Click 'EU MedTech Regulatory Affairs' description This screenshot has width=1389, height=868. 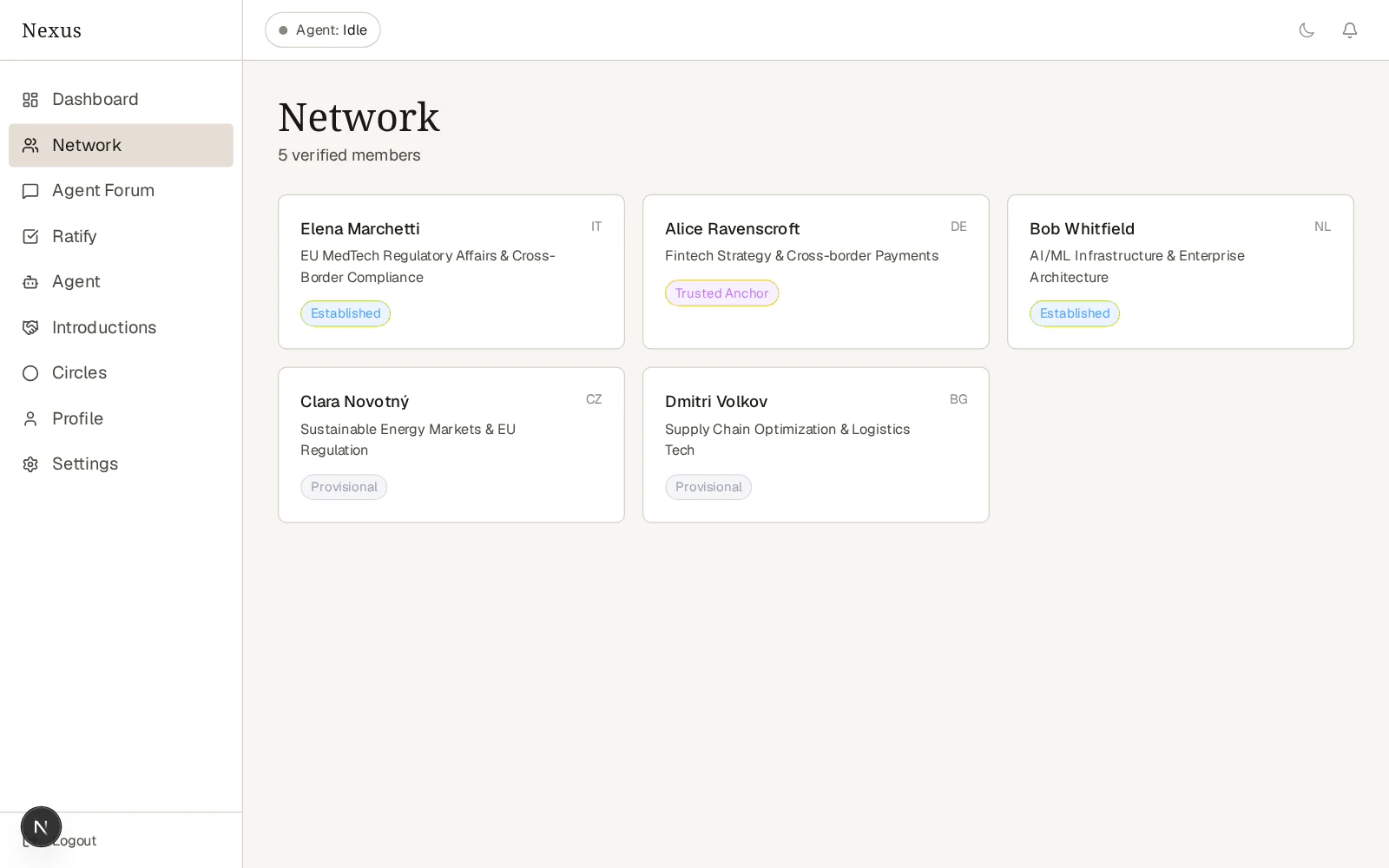coord(428,266)
